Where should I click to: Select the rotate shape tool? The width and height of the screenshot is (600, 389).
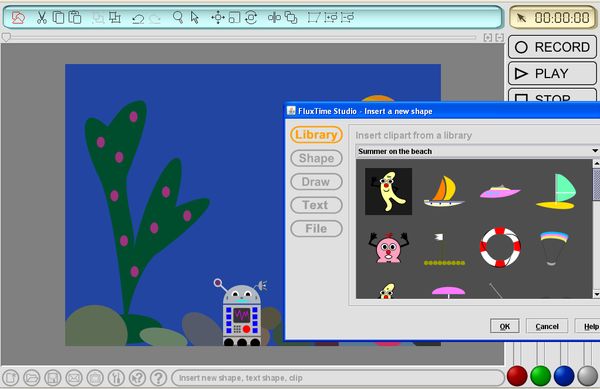(251, 18)
